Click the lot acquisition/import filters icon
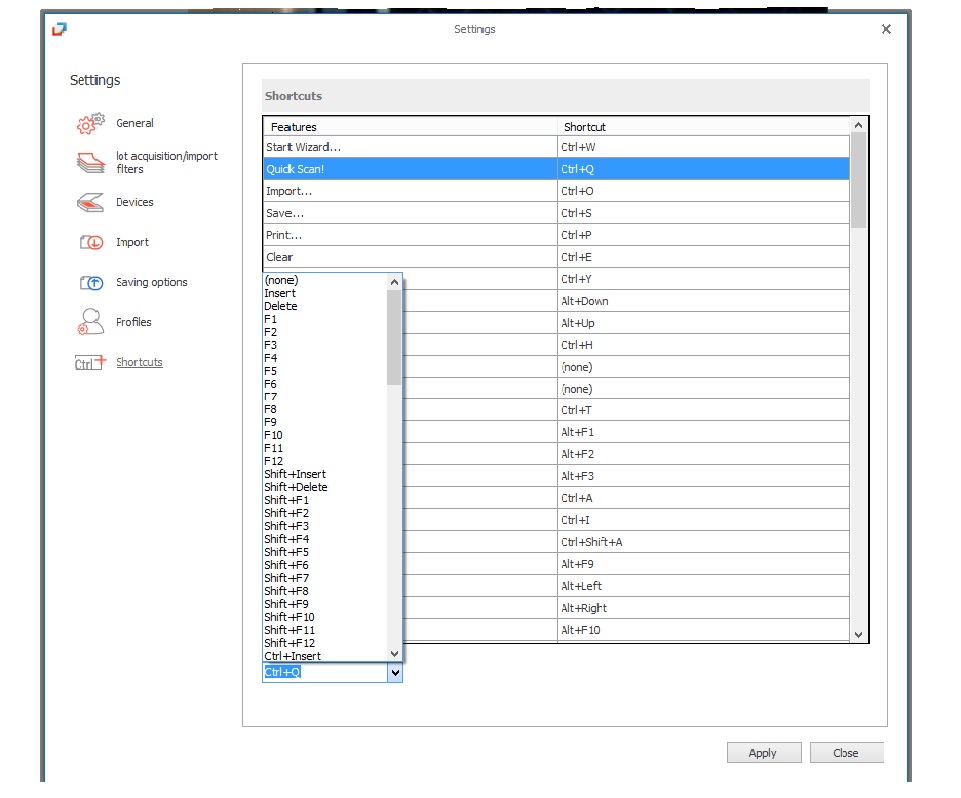Image resolution: width=961 pixels, height=798 pixels. [91, 162]
